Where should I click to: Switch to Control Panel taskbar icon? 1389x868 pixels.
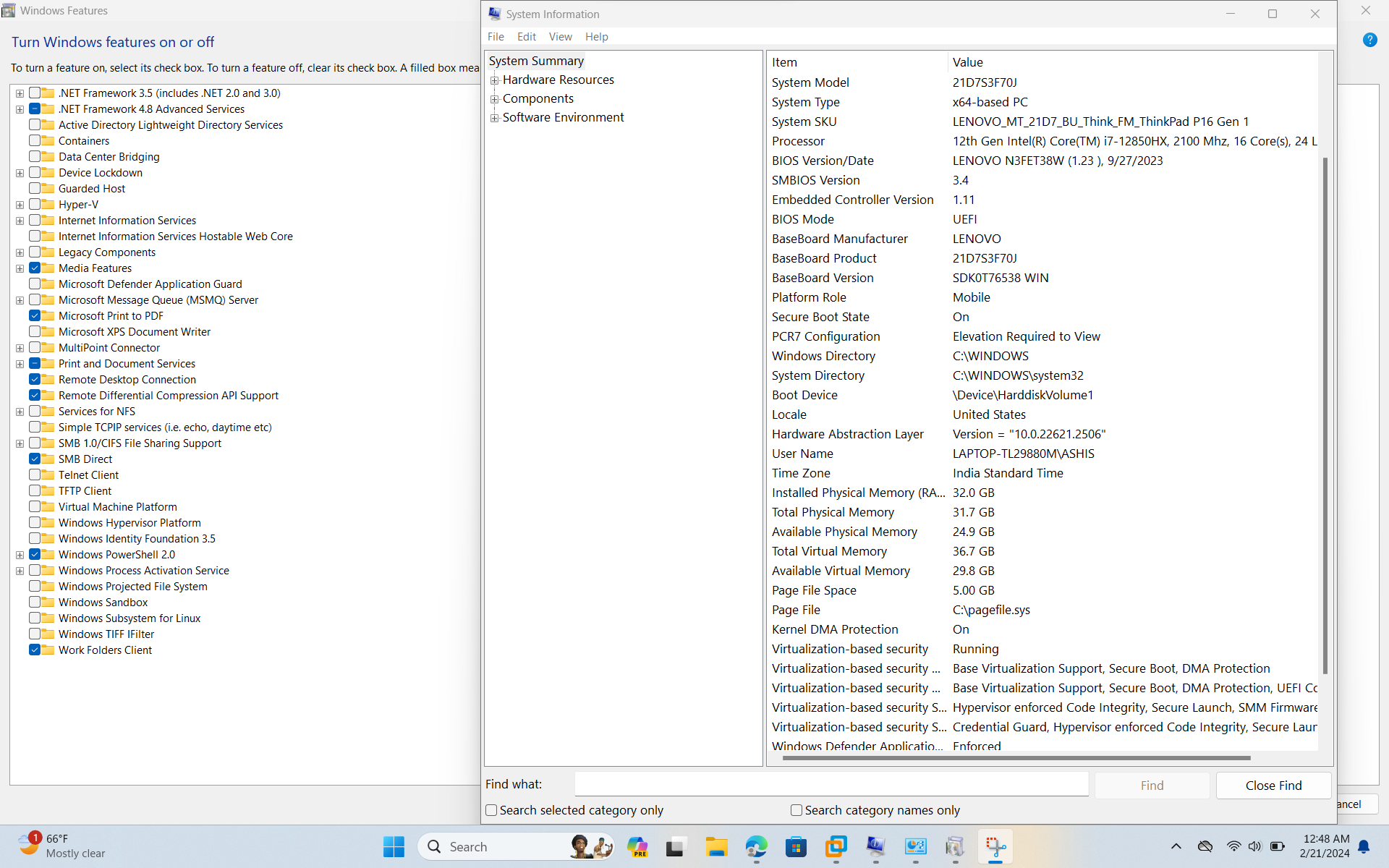coord(916,846)
